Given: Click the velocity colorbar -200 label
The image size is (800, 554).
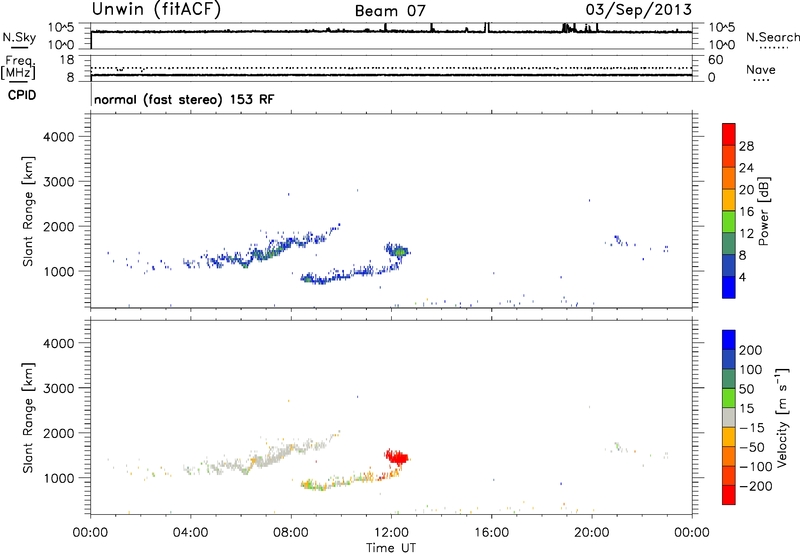Looking at the screenshot, I should (755, 486).
